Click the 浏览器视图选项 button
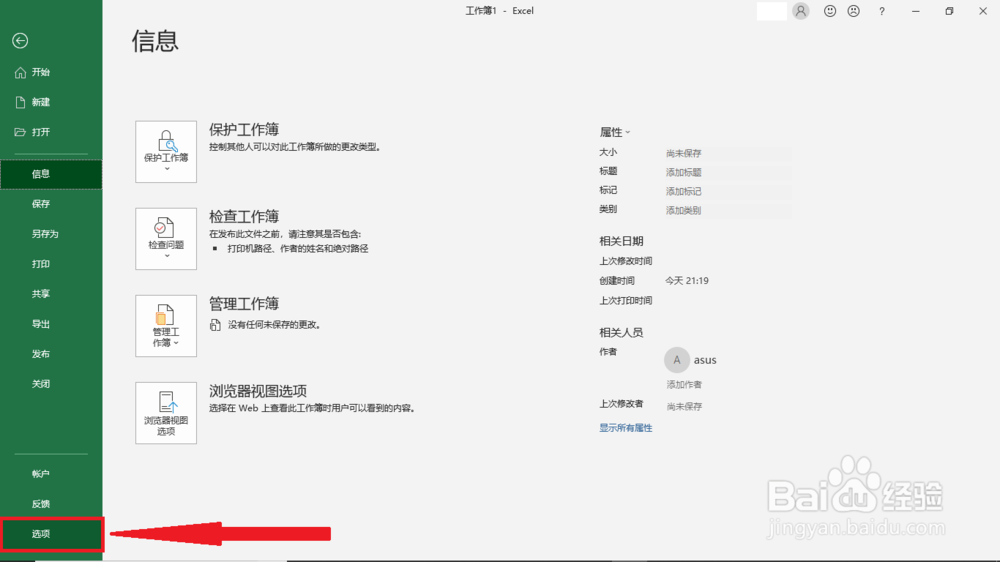 pos(166,413)
